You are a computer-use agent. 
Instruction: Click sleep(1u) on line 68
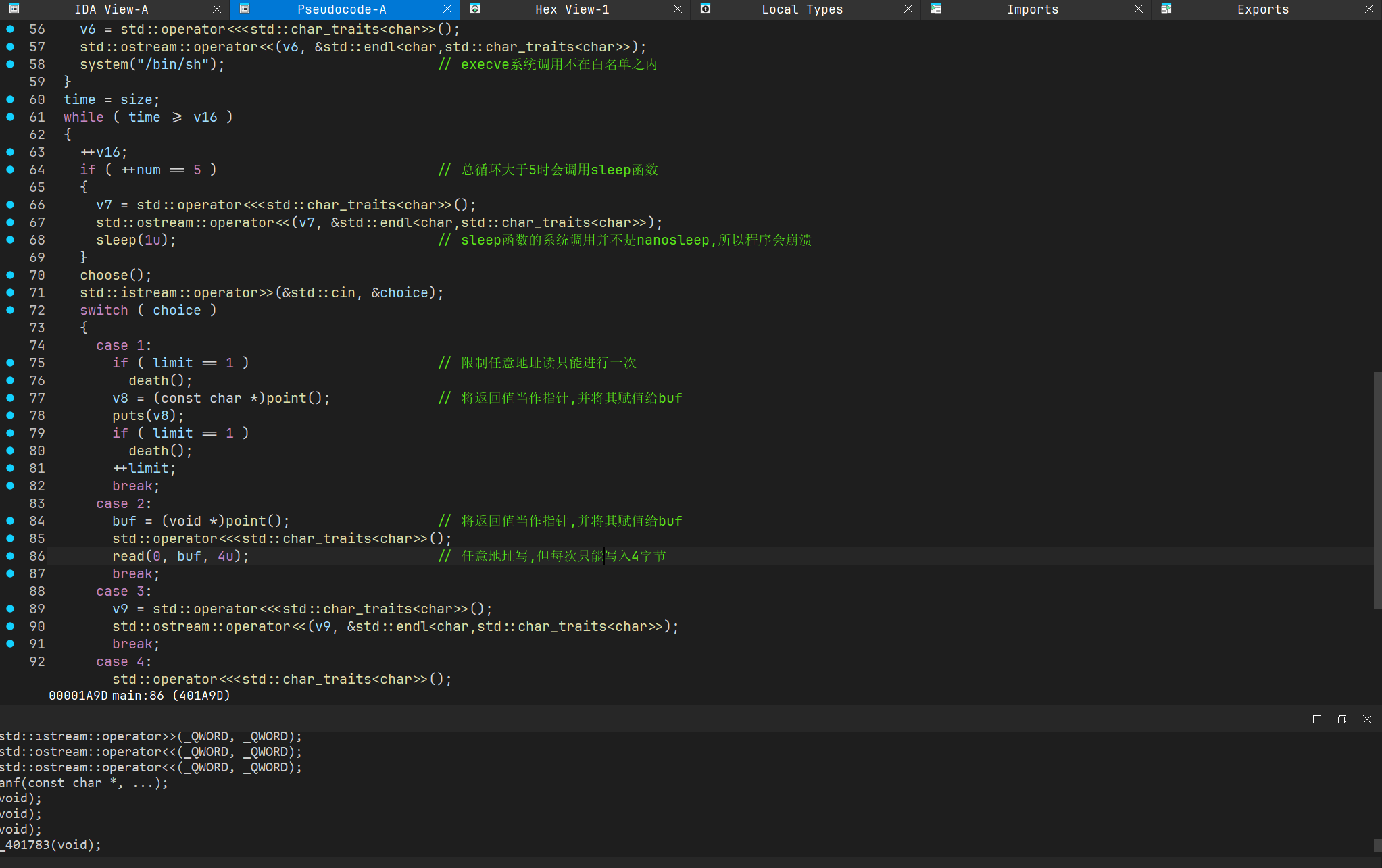(x=136, y=240)
